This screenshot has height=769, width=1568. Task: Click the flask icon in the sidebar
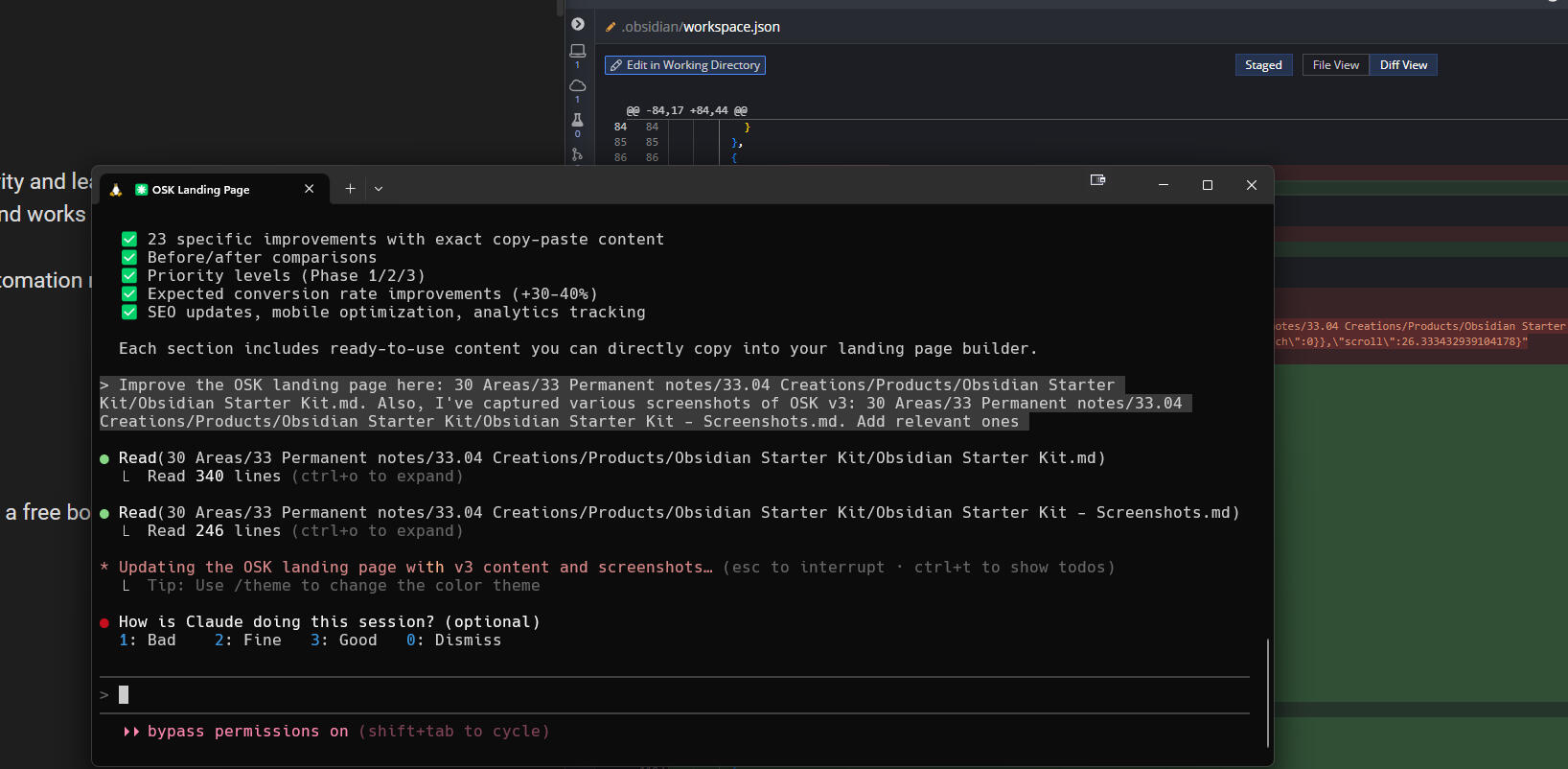pos(577,120)
